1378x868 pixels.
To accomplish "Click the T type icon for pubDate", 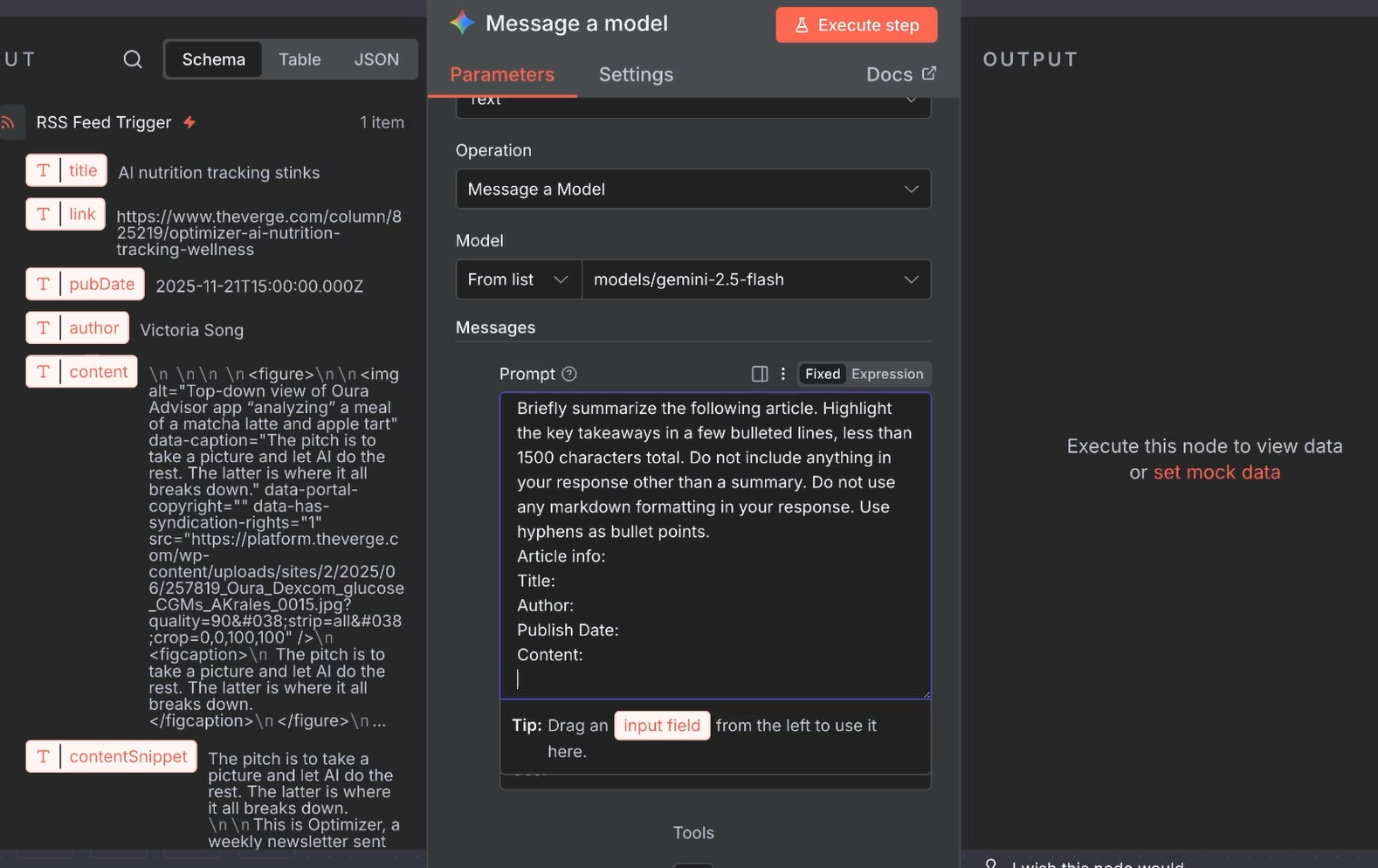I will coord(43,284).
